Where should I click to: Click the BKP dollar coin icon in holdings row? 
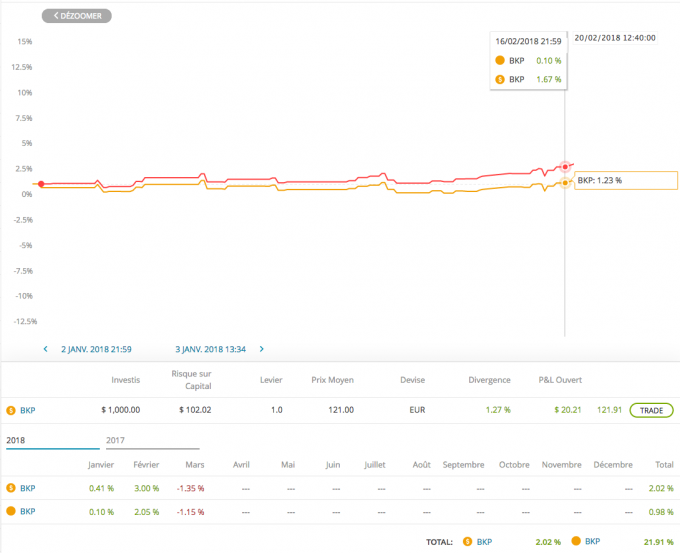(11, 410)
